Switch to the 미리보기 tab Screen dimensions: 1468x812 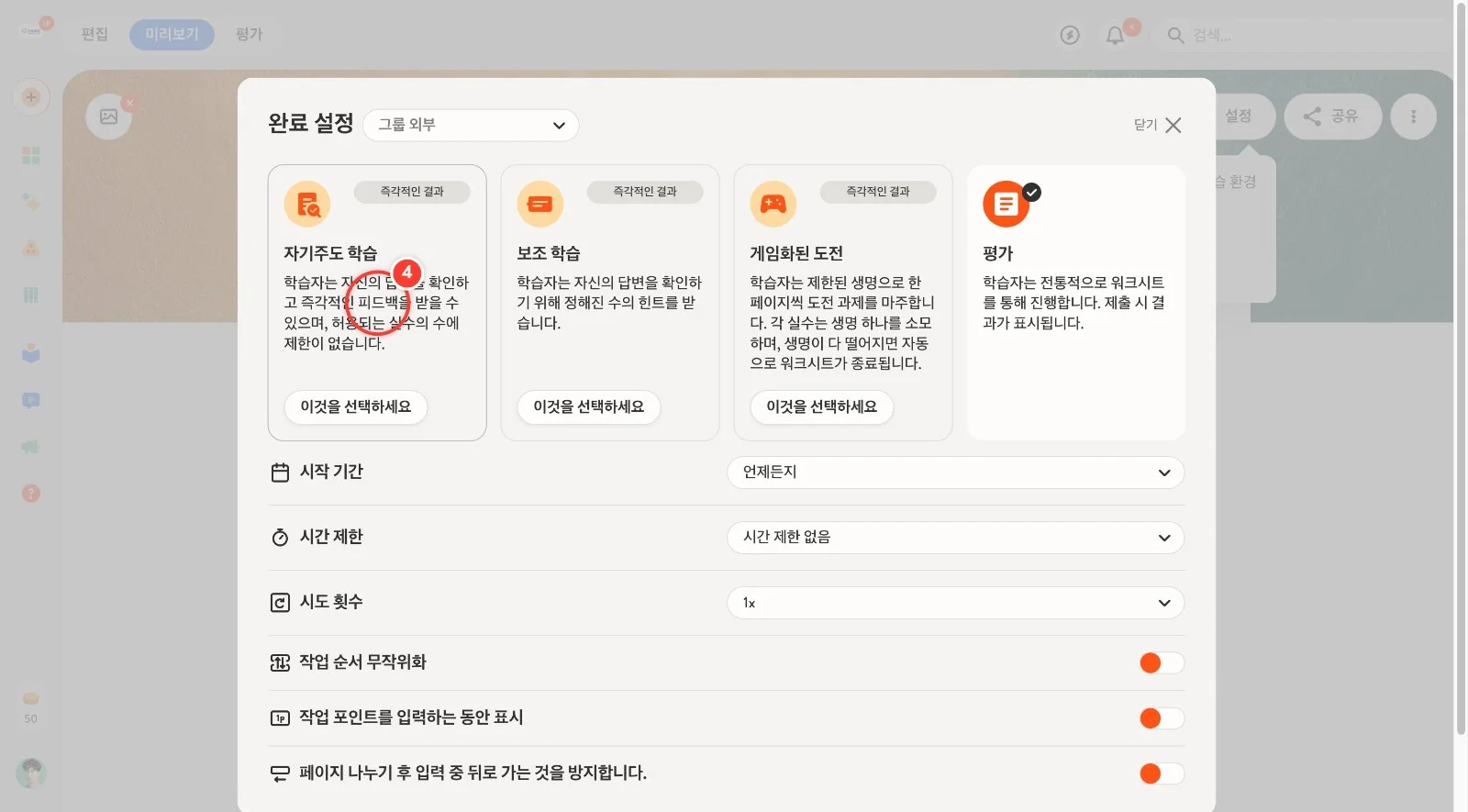pyautogui.click(x=172, y=35)
